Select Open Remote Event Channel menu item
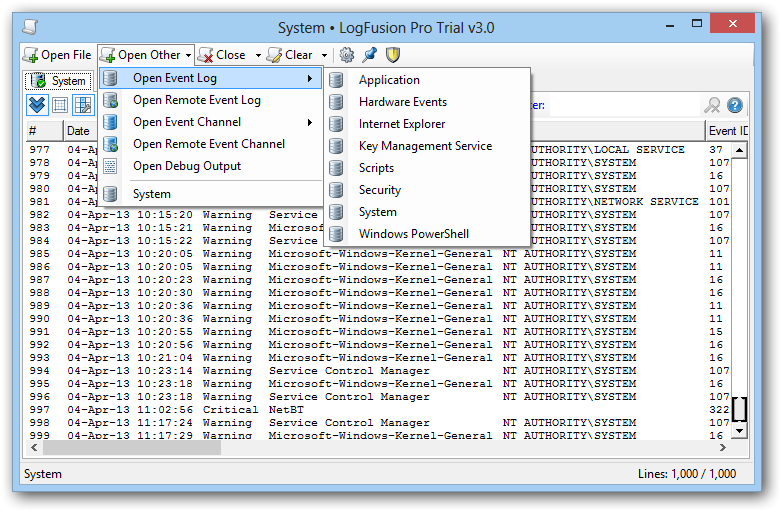 [x=210, y=144]
